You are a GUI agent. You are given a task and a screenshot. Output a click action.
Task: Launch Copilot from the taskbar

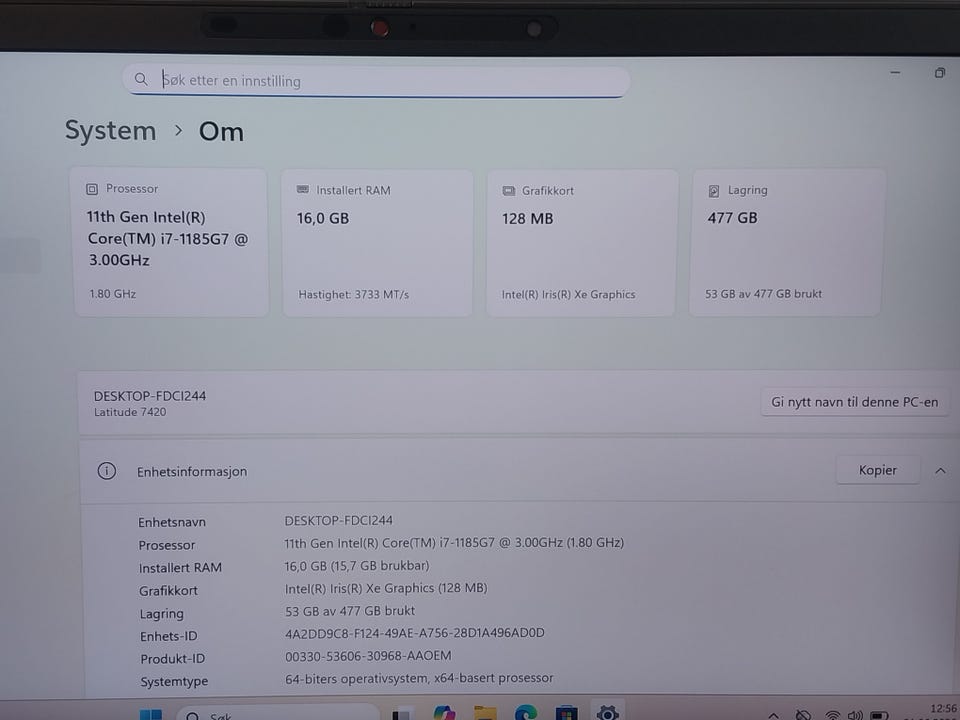444,713
